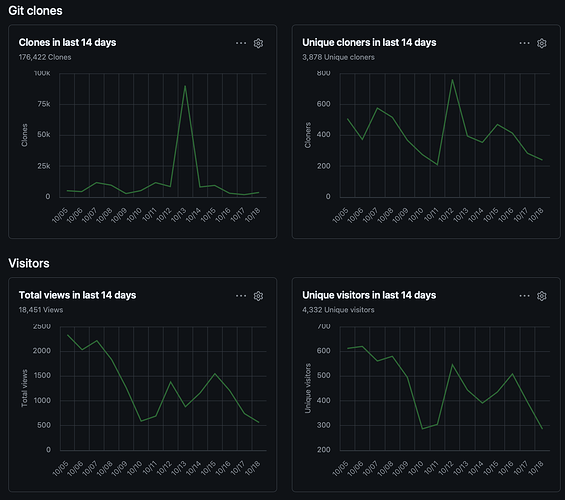Viewport: 565px width, 500px height.
Task: Click the unique cloners peak at 10/12
Action: pos(452,80)
